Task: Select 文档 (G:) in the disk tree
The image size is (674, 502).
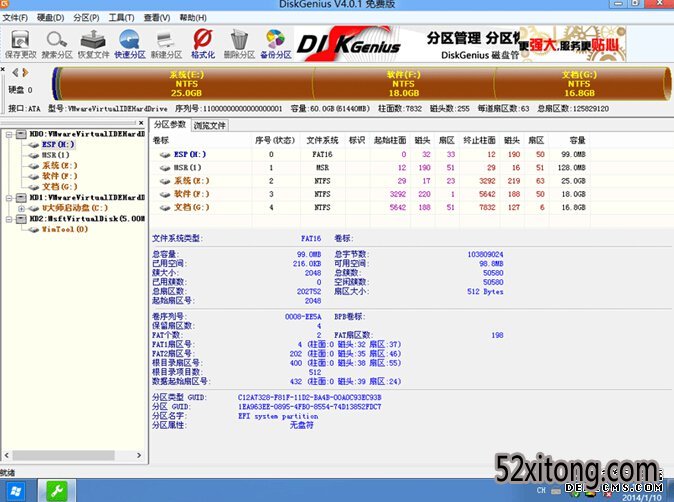Action: pyautogui.click(x=60, y=187)
